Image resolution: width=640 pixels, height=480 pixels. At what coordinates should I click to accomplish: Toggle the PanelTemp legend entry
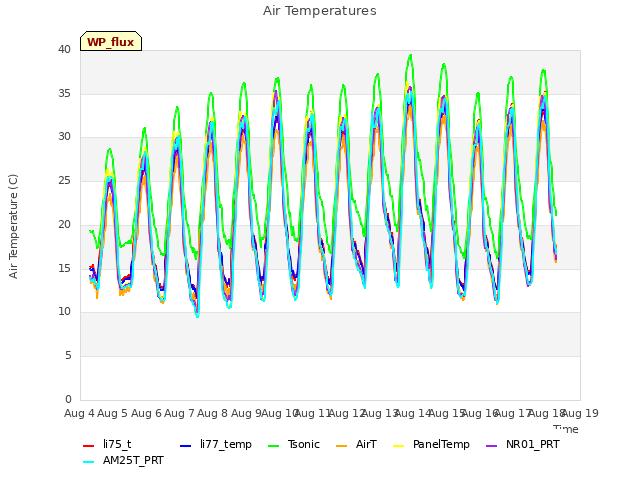[431, 444]
